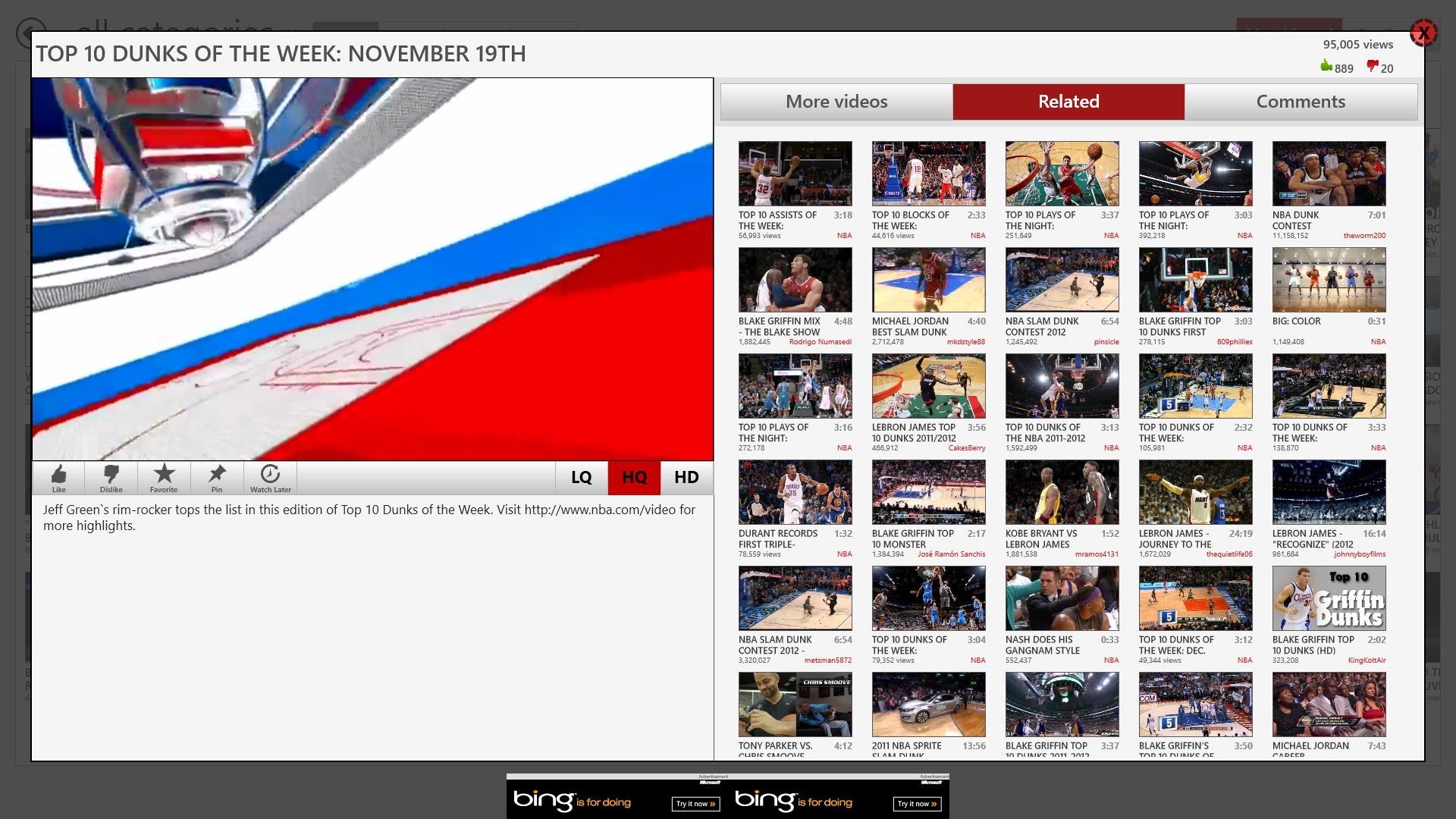Viewport: 1456px width, 819px height.
Task: Click the Like thumbs-up icon below the video
Action: click(x=58, y=478)
